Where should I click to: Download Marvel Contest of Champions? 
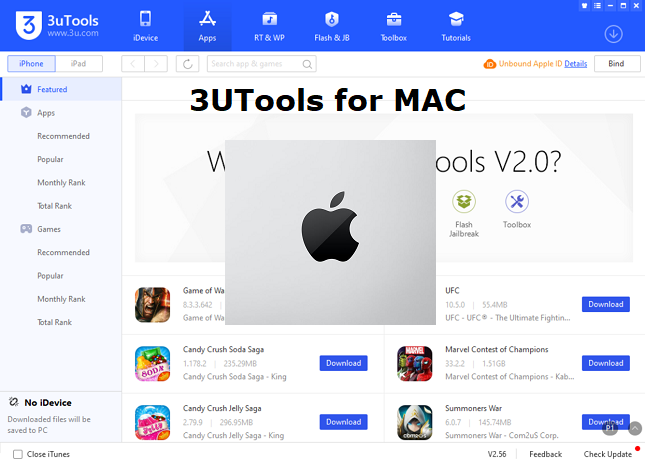606,363
